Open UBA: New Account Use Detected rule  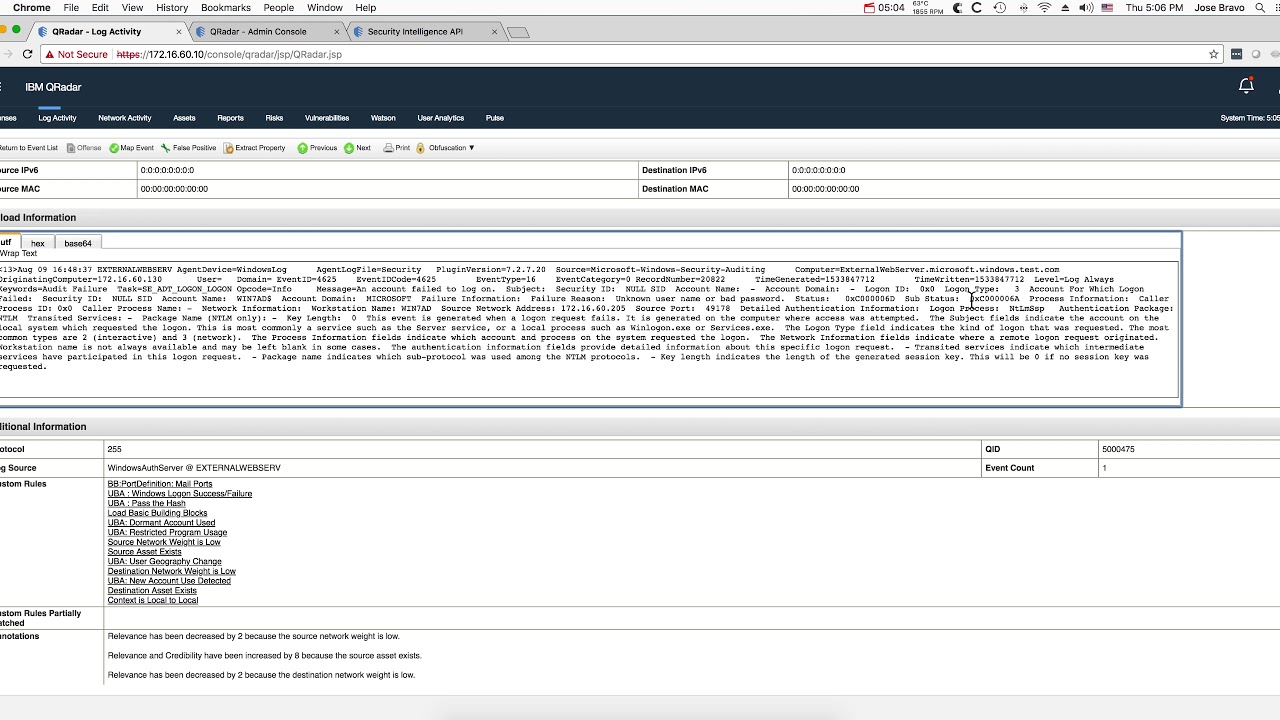coord(169,581)
